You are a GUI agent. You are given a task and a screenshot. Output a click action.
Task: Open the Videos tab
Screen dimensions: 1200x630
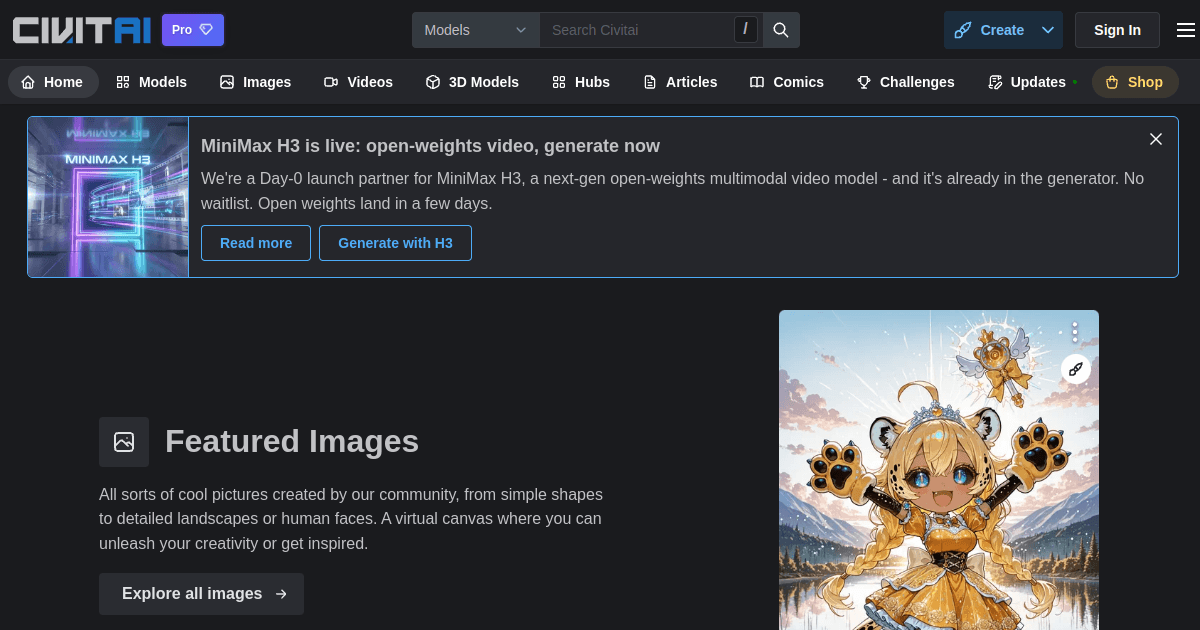click(359, 82)
